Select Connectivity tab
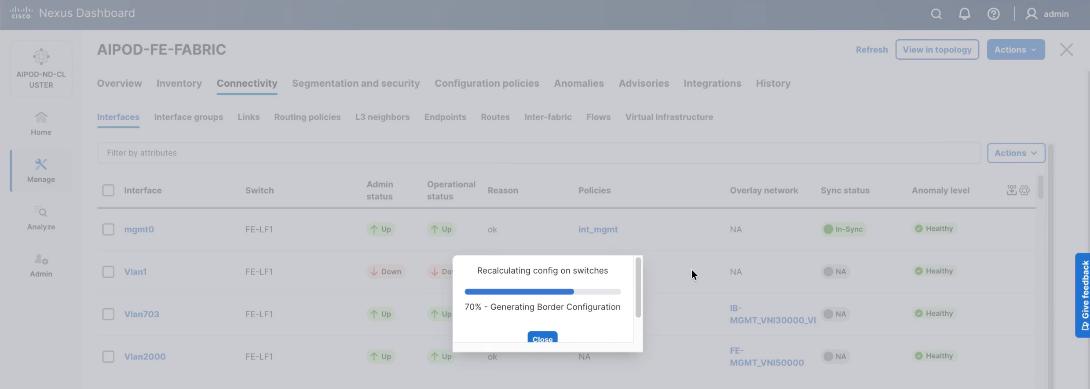1090x389 pixels. click(247, 83)
